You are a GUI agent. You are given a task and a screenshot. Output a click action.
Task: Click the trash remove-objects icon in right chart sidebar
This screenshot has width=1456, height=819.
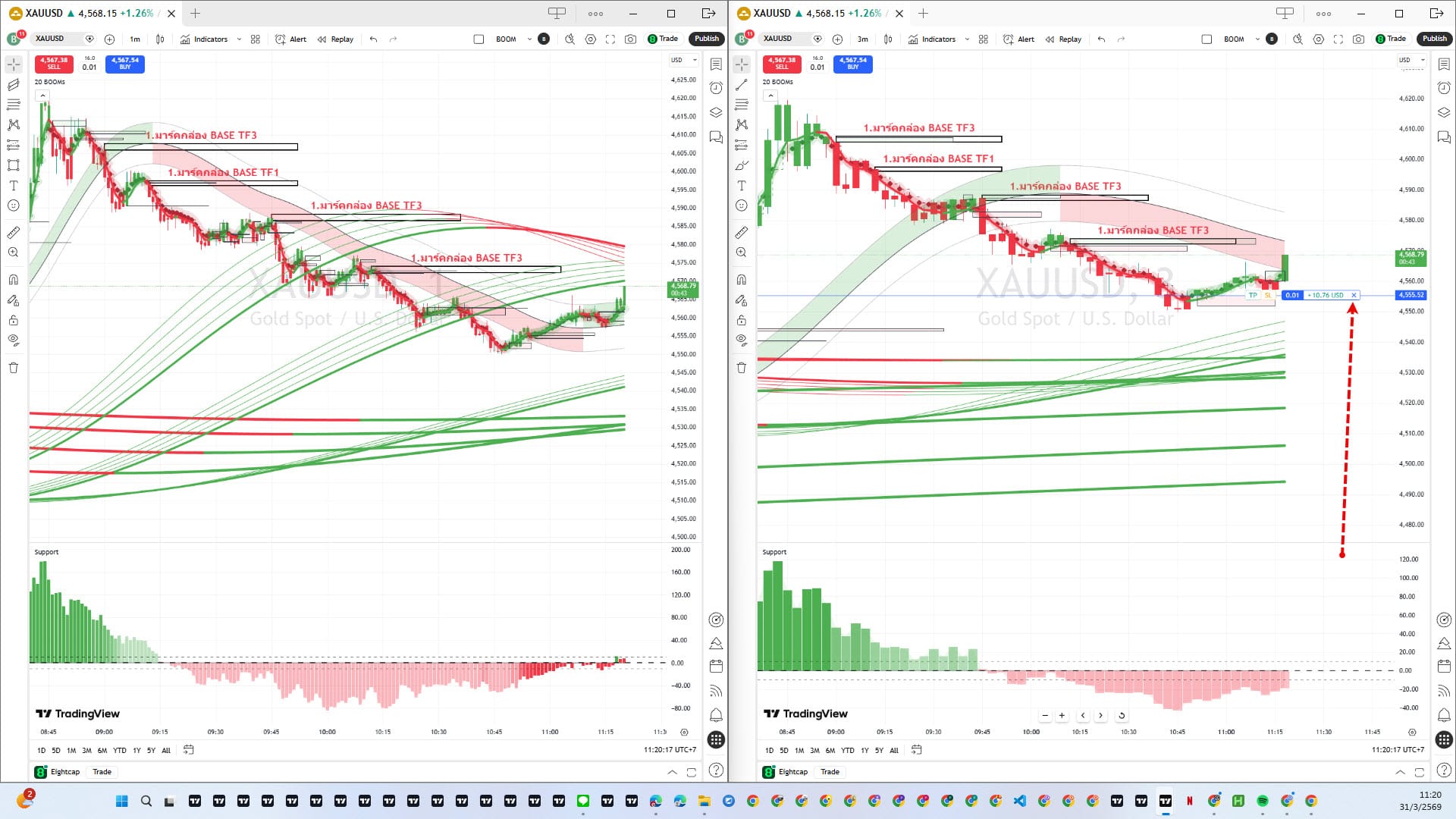(x=741, y=368)
